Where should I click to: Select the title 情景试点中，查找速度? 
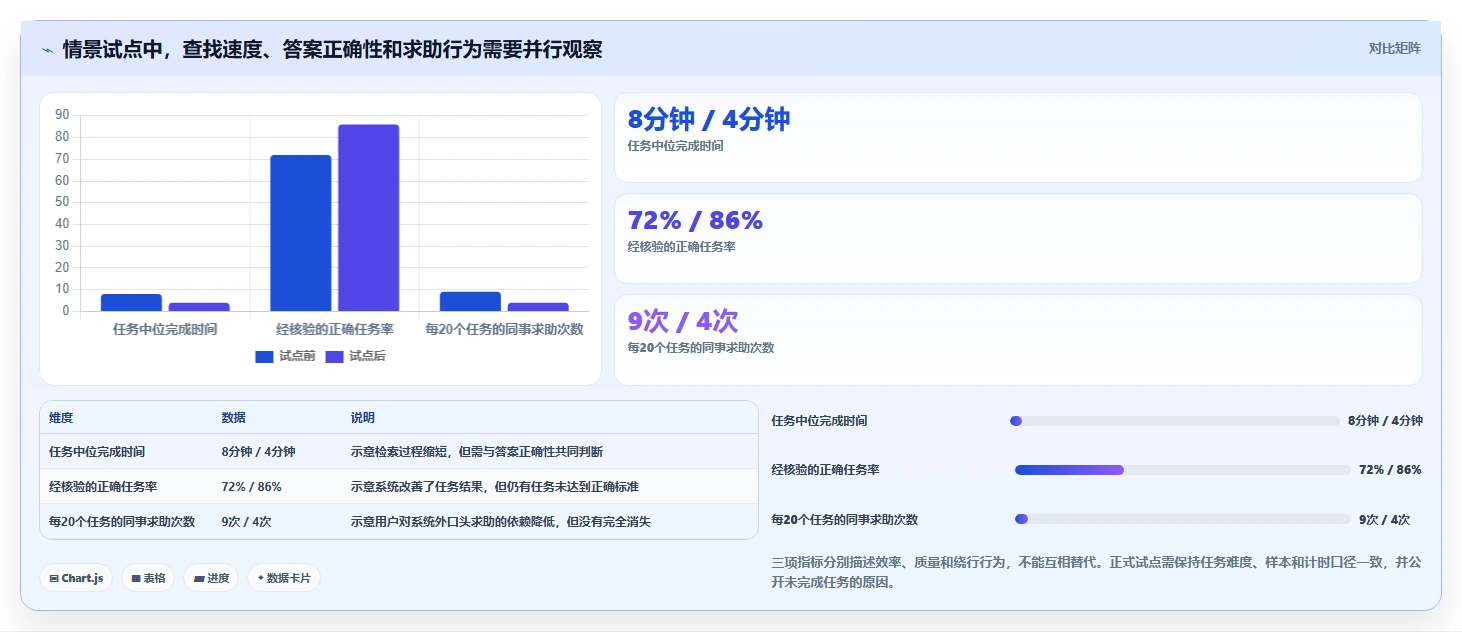pyautogui.click(x=332, y=50)
